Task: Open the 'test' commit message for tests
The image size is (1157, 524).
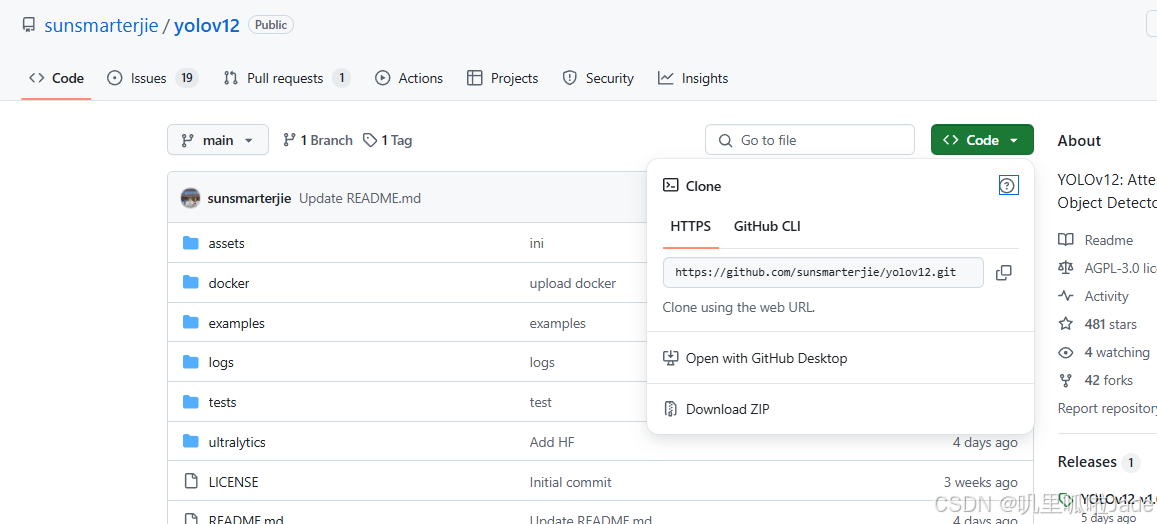Action: pyautogui.click(x=540, y=403)
